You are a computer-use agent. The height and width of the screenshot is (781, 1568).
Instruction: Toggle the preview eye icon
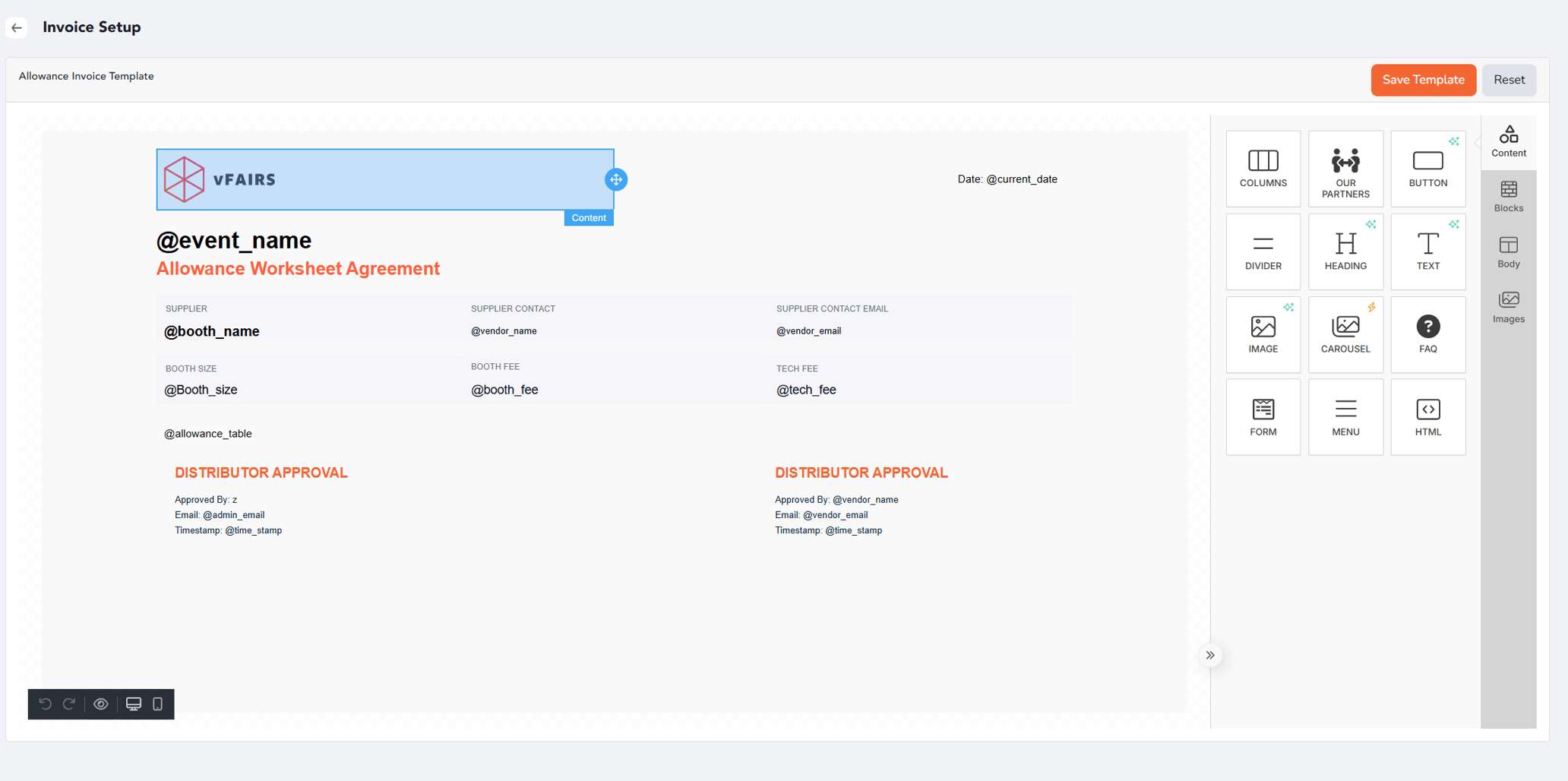(100, 704)
